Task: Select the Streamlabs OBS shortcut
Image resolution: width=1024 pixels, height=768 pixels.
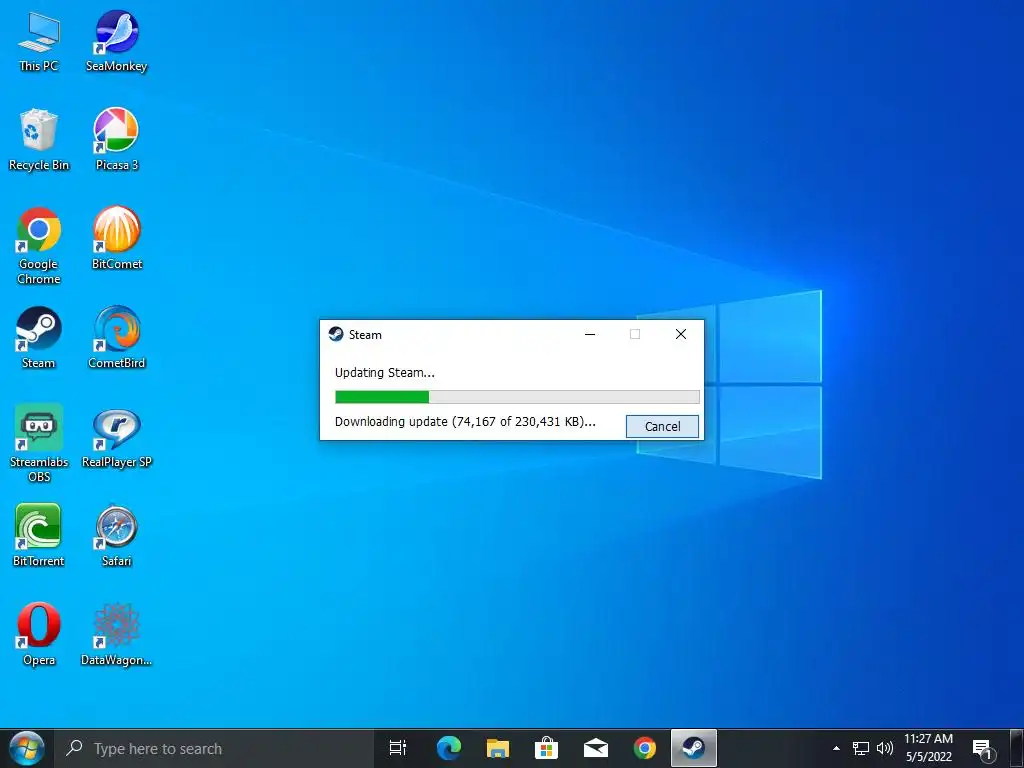Action: pyautogui.click(x=39, y=444)
